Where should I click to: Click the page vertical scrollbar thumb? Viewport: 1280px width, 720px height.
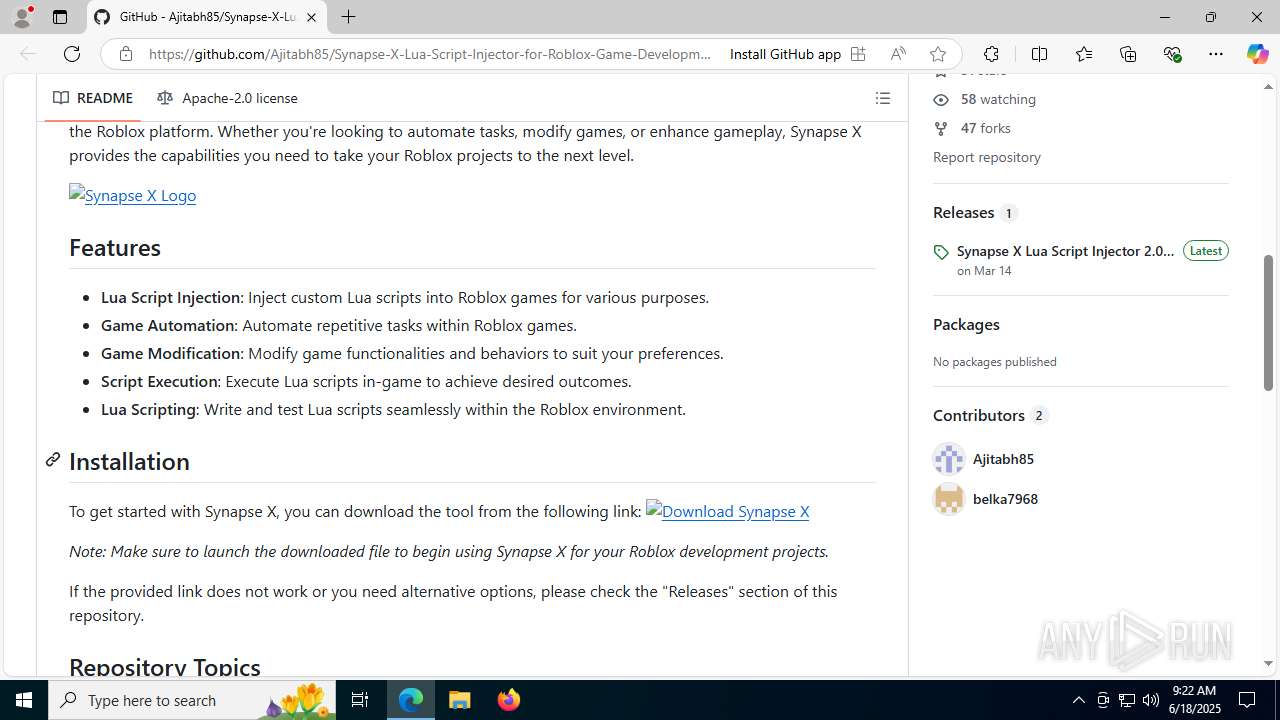point(1268,322)
